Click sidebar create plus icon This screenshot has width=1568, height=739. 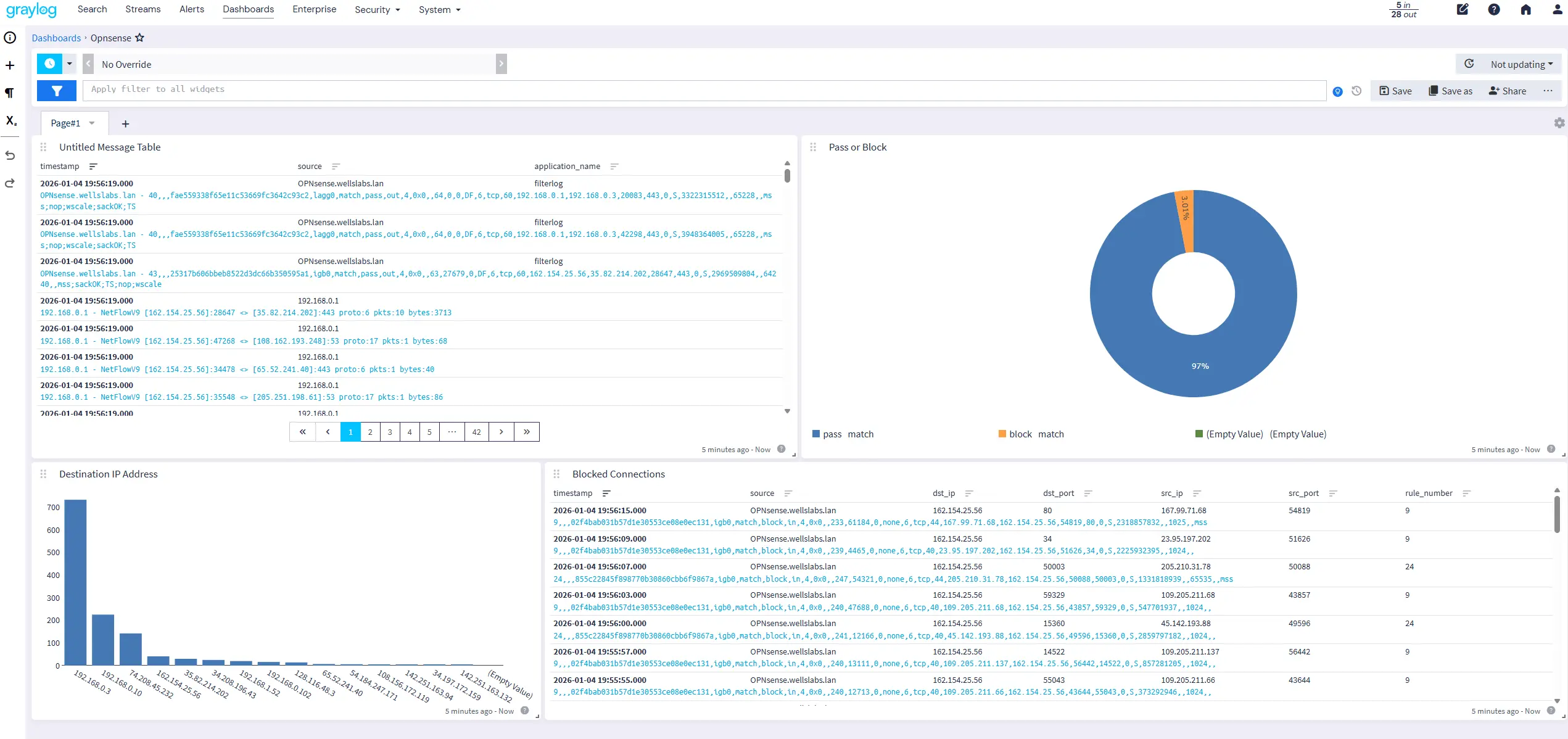[10, 65]
